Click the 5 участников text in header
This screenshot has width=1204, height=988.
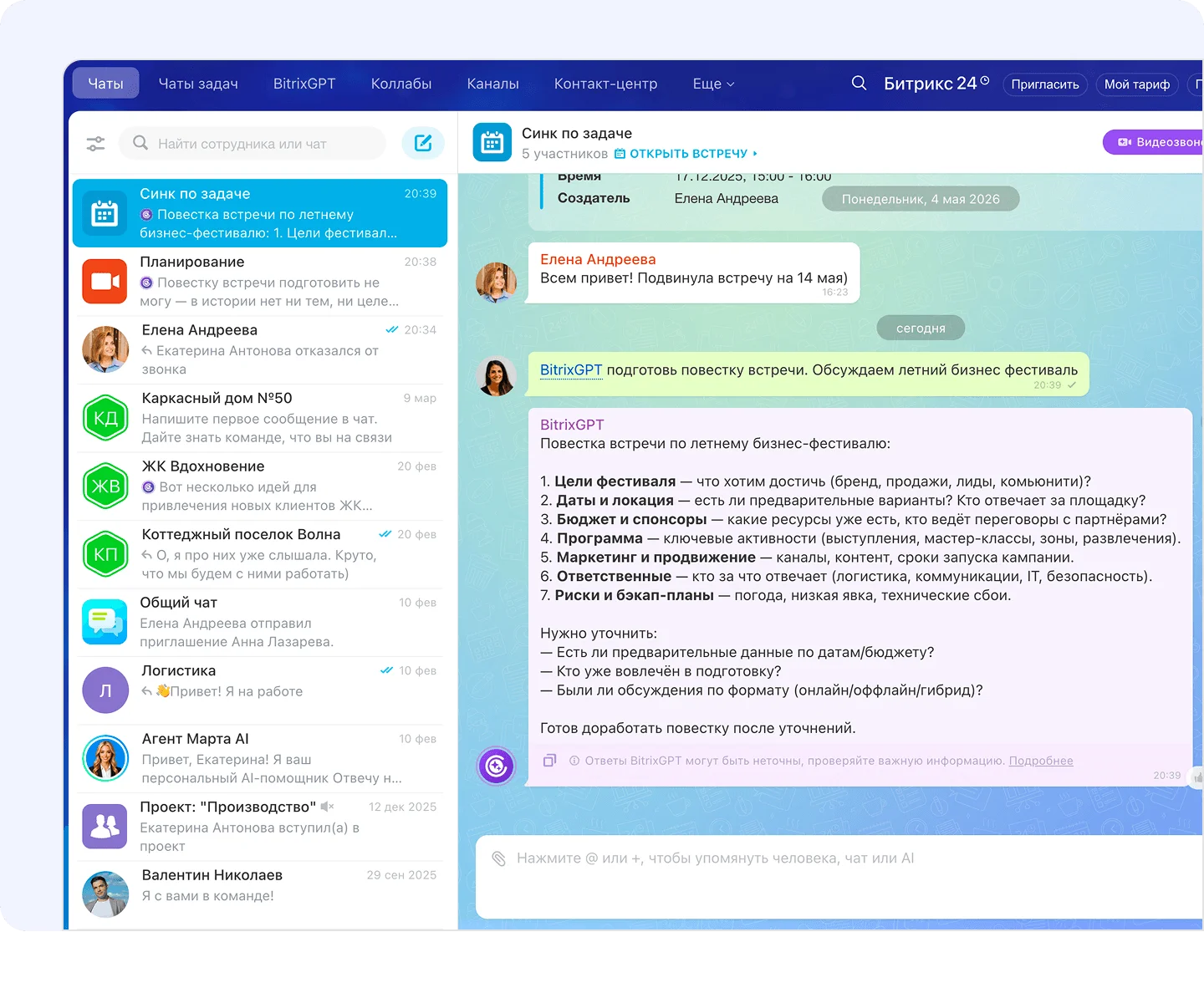coord(565,154)
